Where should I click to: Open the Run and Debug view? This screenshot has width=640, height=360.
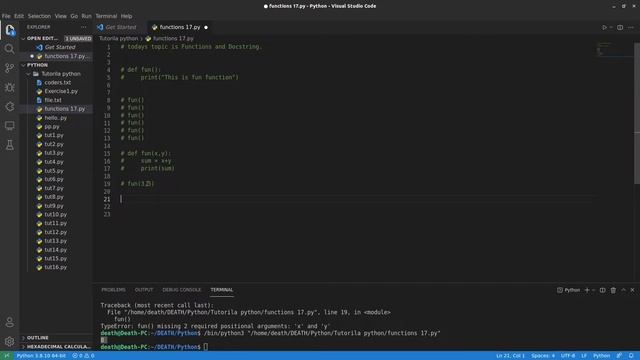tap(9, 87)
